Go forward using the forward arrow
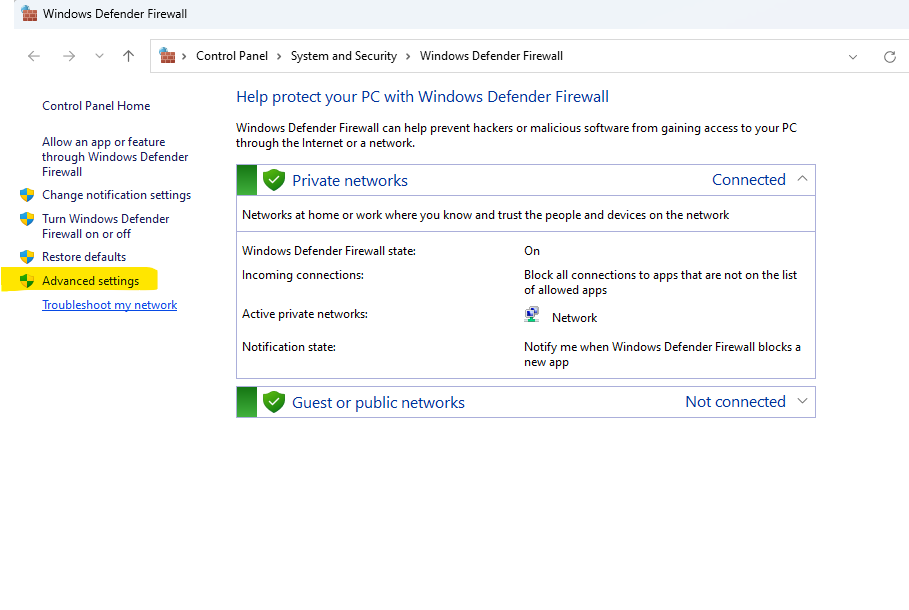The width and height of the screenshot is (909, 610). tap(69, 56)
